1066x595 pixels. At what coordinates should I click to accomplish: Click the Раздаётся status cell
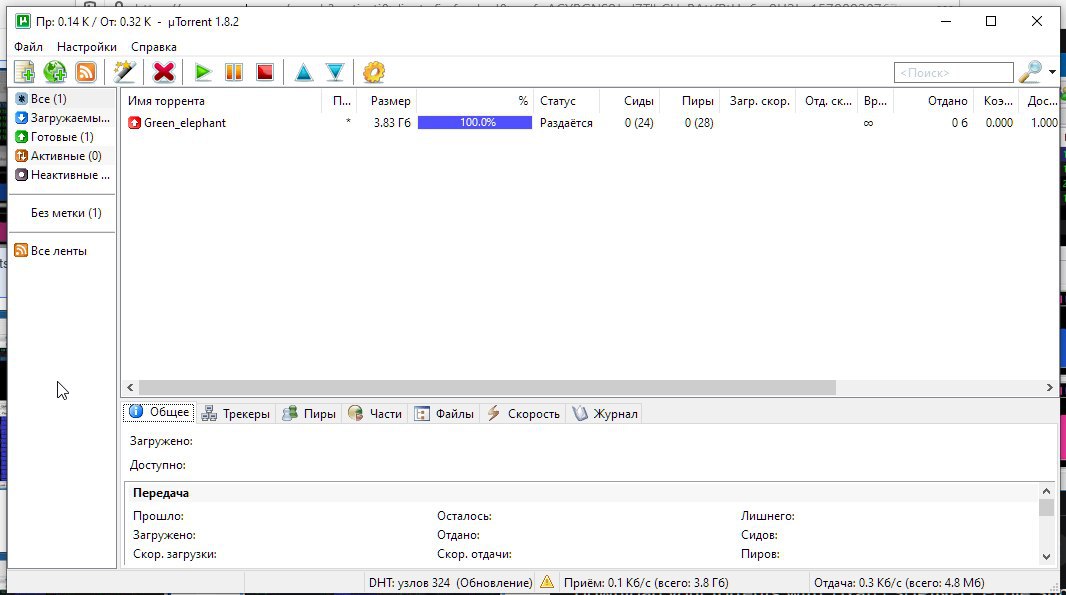pos(566,123)
